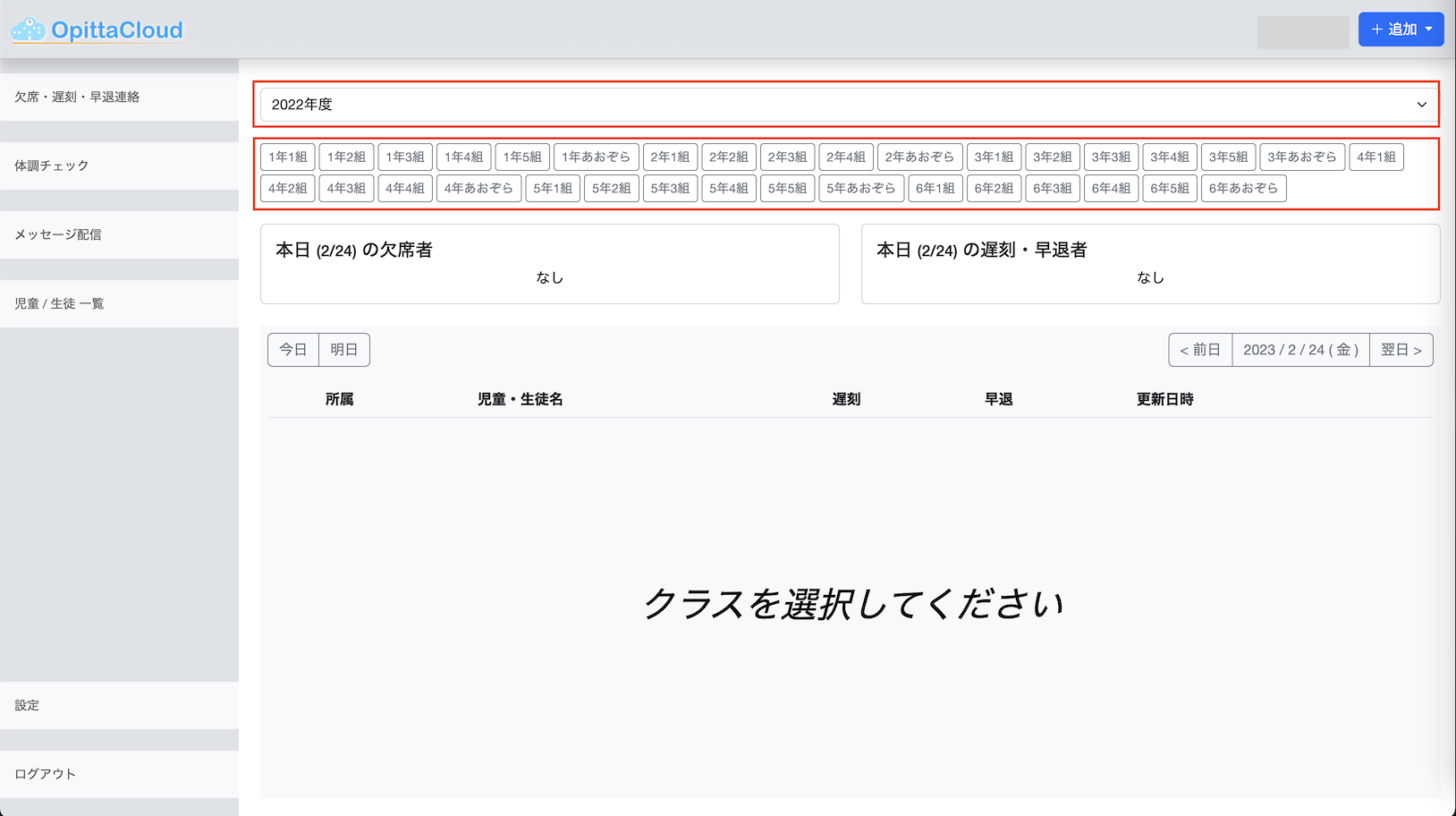Open 体調チェック in sidebar
The height and width of the screenshot is (816, 1456).
click(119, 166)
